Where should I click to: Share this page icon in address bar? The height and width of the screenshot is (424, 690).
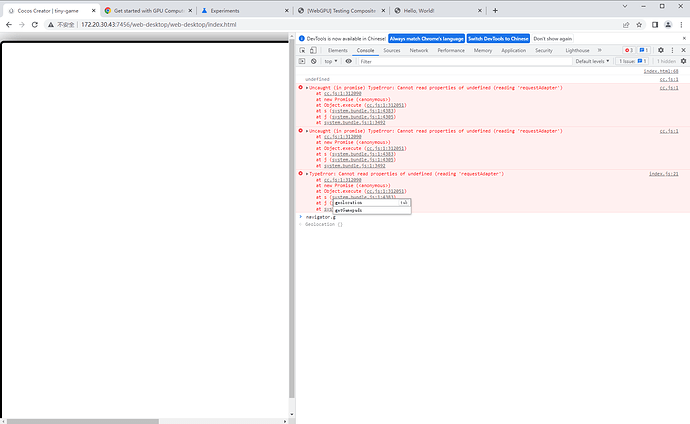coord(626,25)
